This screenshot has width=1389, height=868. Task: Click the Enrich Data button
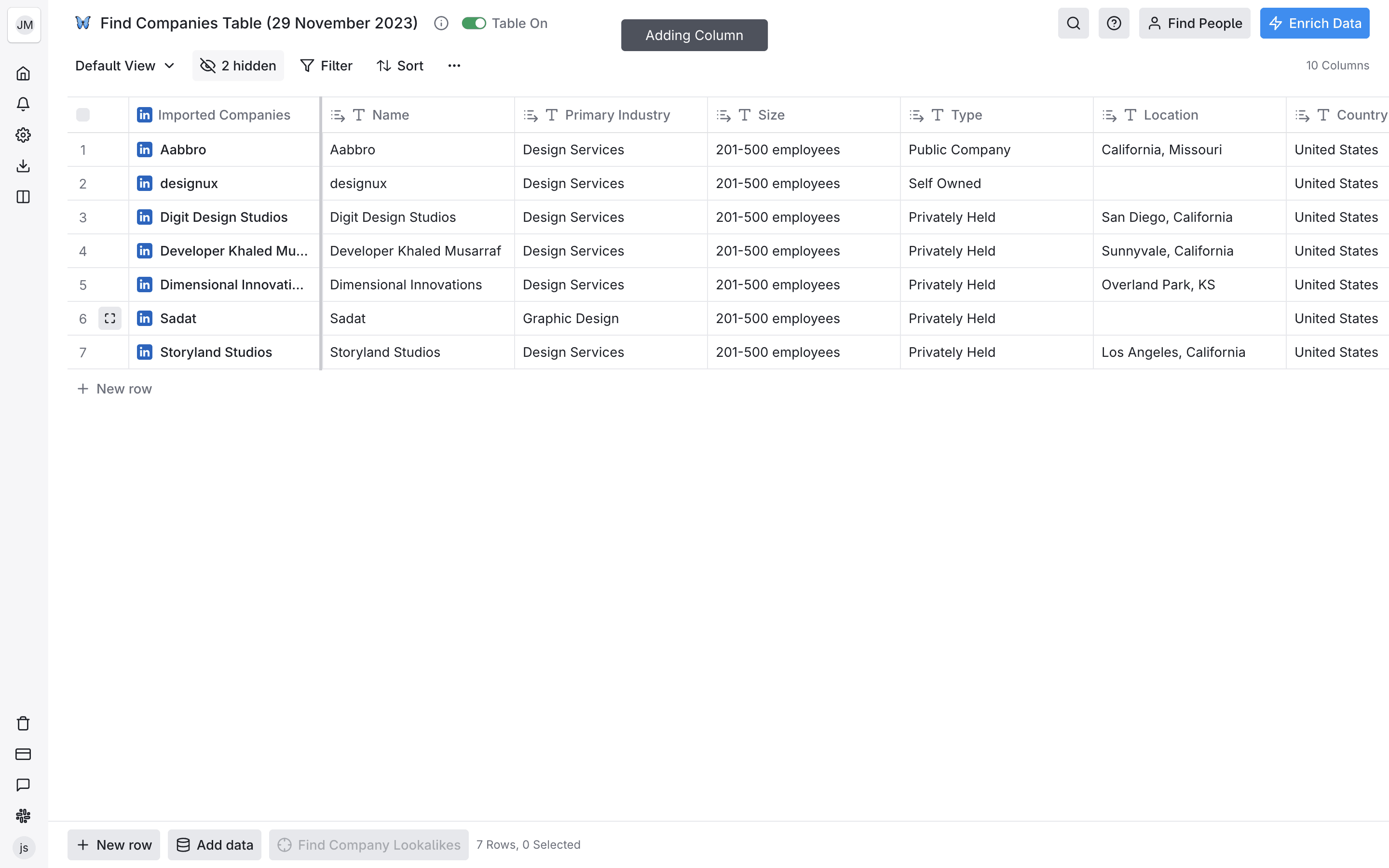(x=1314, y=23)
